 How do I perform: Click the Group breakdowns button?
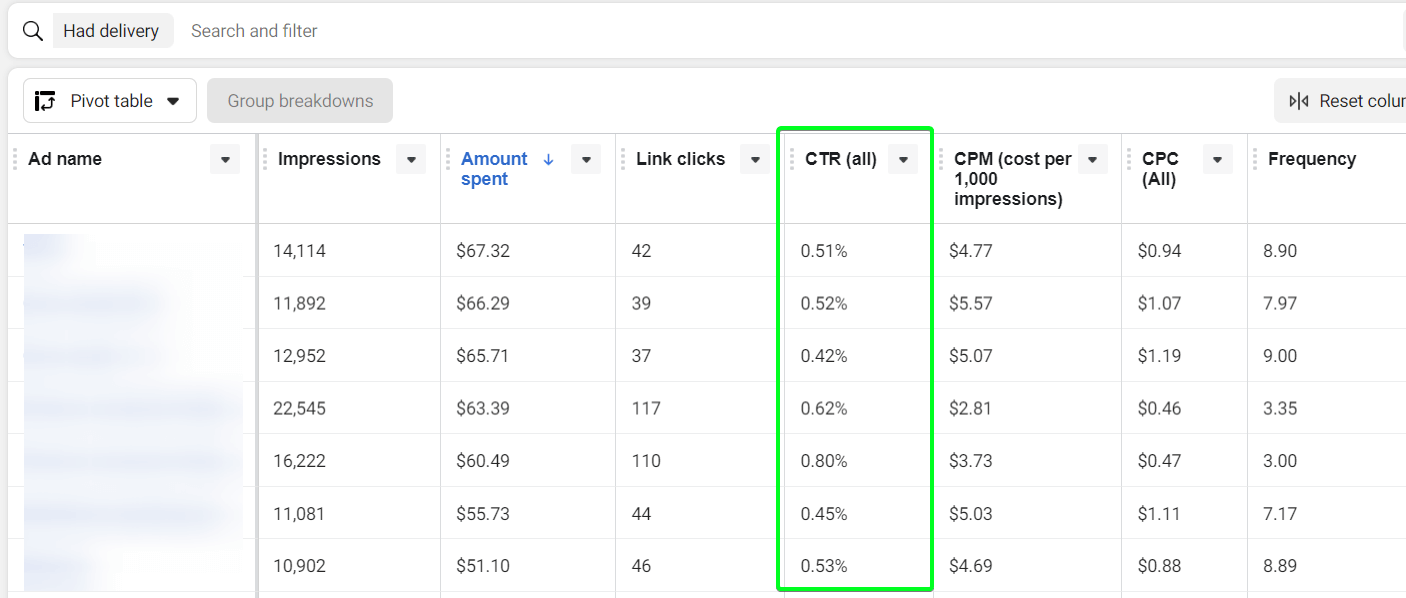(x=300, y=101)
